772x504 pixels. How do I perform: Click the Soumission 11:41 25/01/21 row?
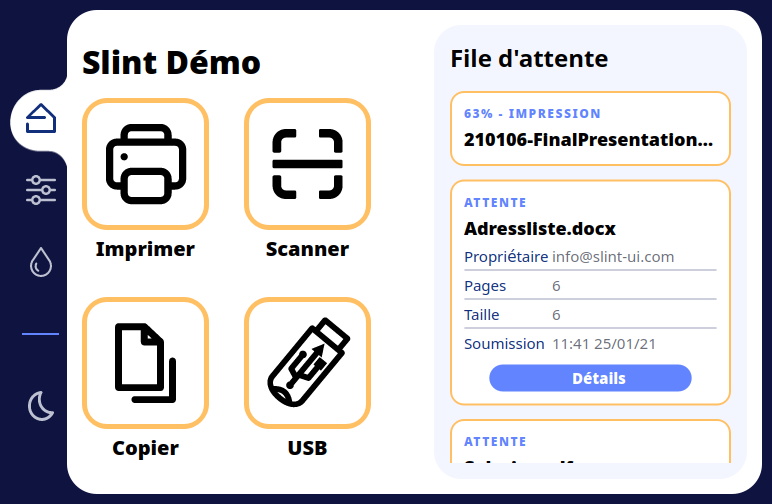pyautogui.click(x=590, y=344)
